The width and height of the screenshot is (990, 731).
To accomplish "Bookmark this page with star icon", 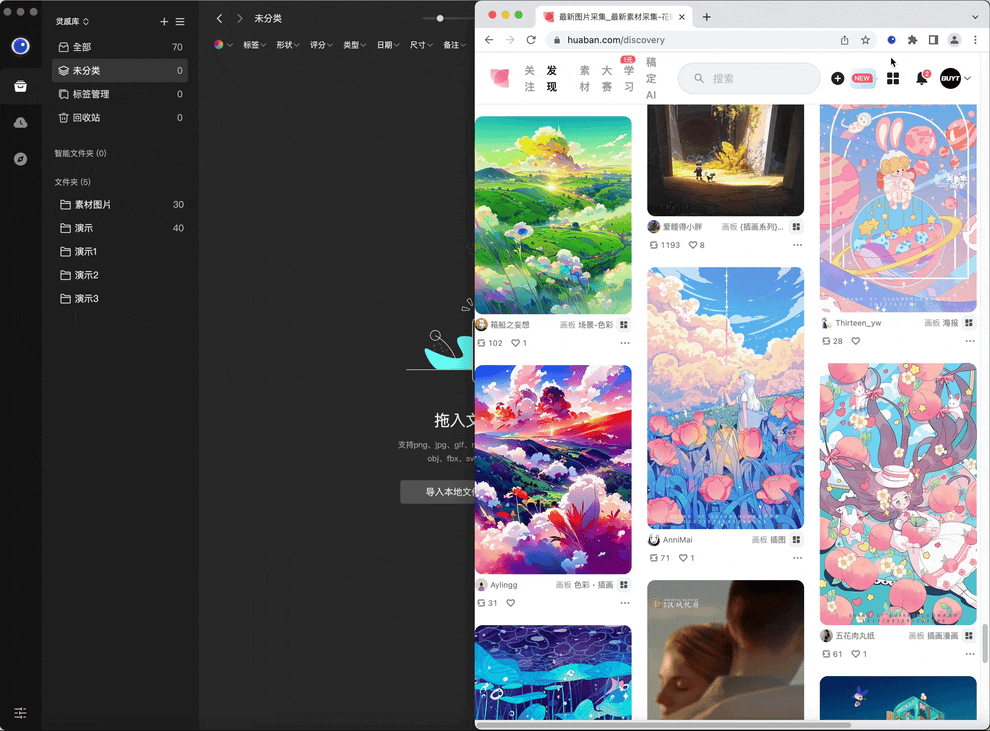I will 865,40.
